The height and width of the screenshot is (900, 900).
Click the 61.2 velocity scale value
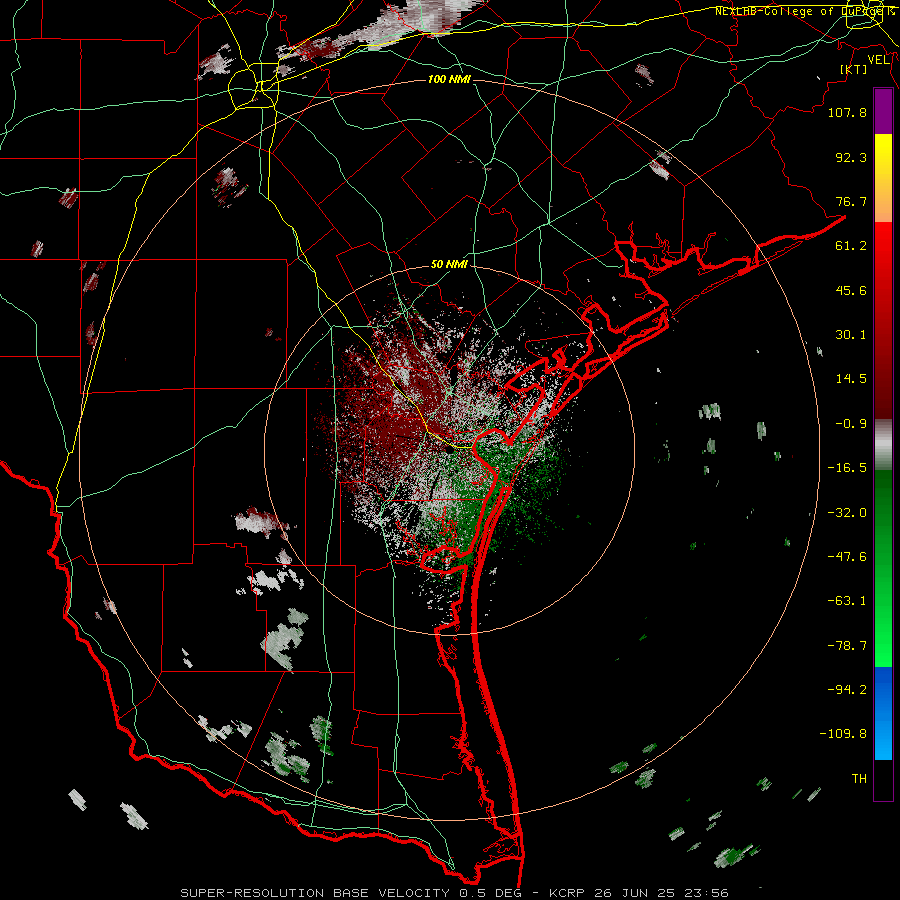click(851, 246)
